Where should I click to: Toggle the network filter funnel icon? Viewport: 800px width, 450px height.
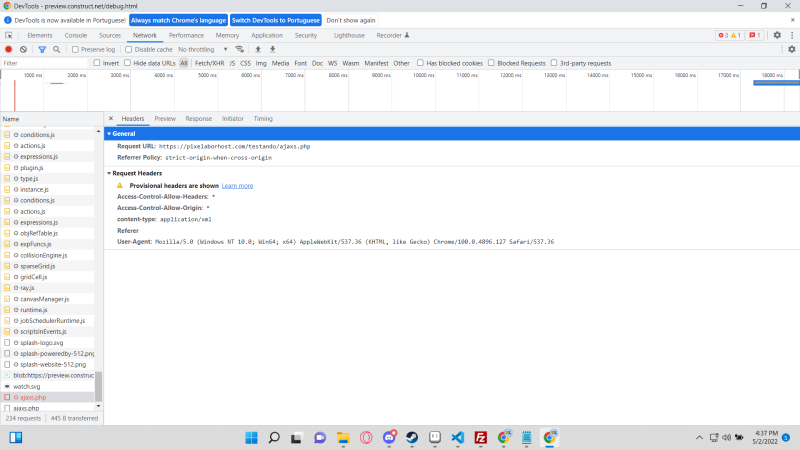pos(42,49)
